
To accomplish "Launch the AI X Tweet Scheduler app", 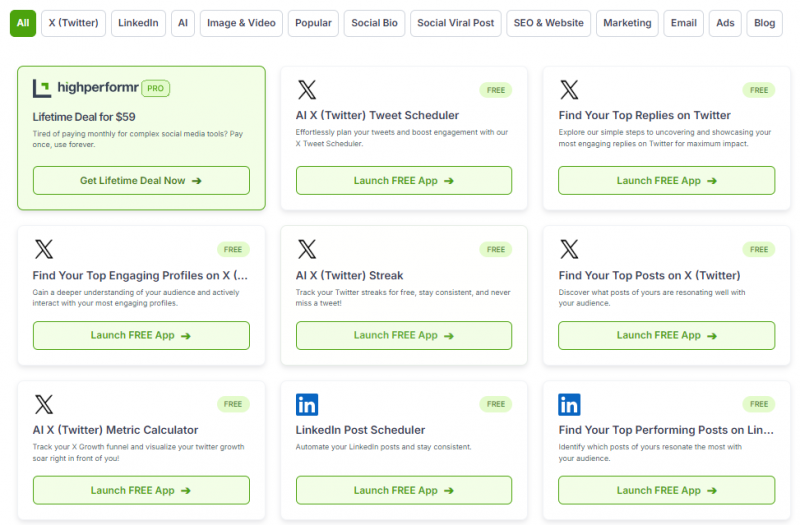I will [x=404, y=181].
